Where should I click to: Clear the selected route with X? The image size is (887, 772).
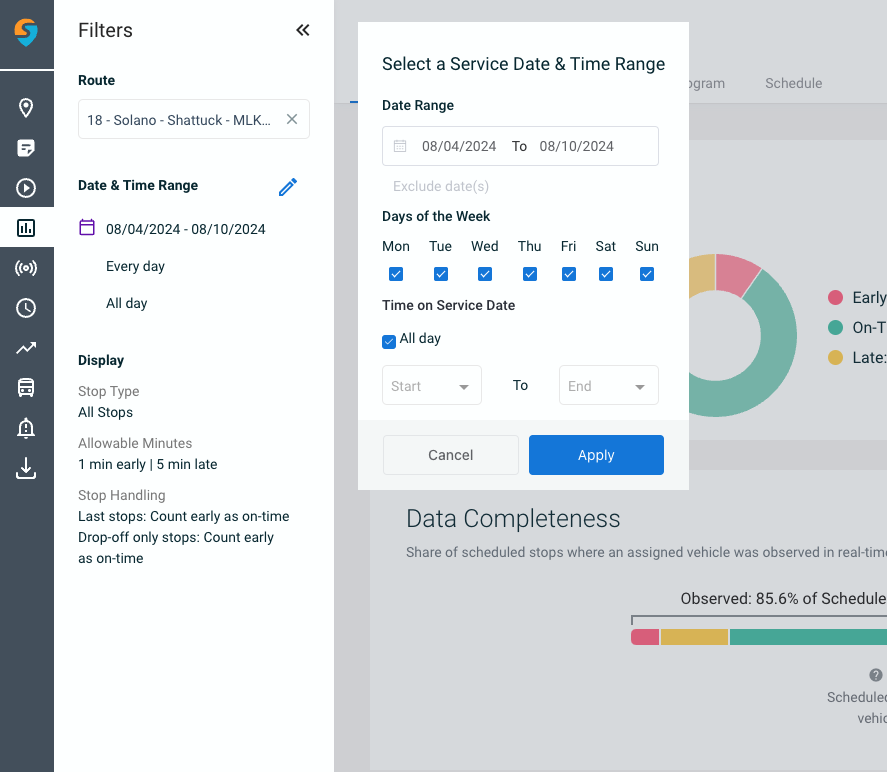click(x=292, y=119)
